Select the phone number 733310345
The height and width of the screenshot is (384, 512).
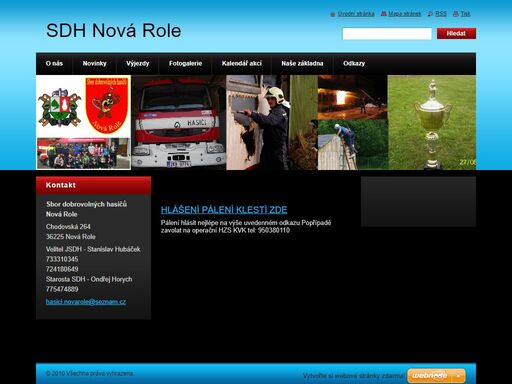(62, 259)
